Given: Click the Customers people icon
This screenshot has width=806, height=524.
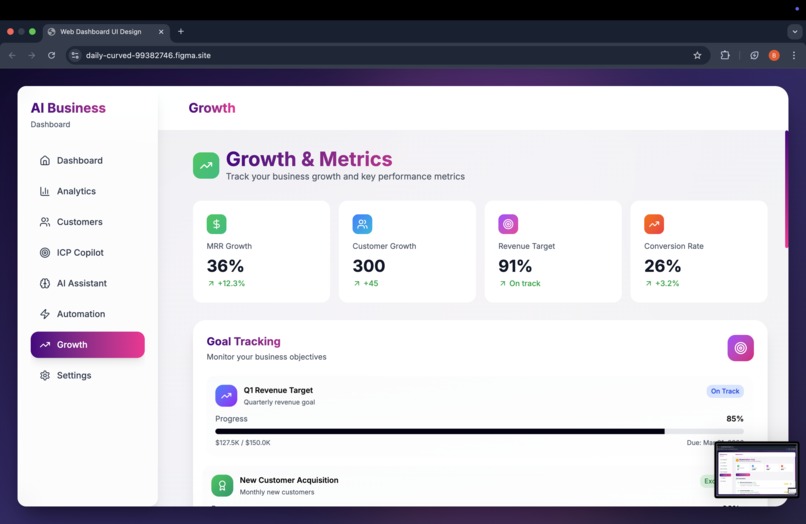Looking at the screenshot, I should [45, 222].
